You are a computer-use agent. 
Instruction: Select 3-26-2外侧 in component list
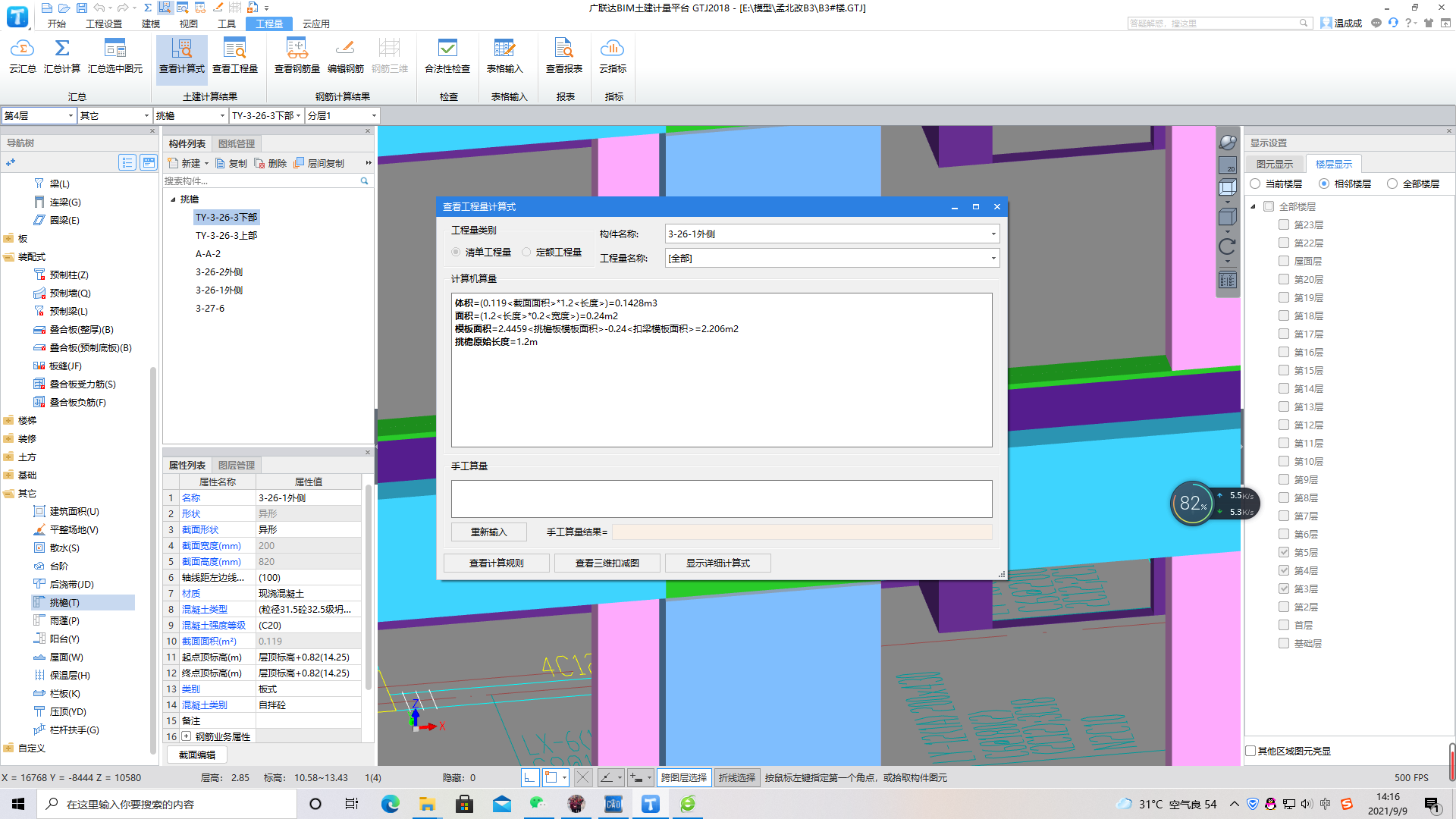[x=219, y=271]
